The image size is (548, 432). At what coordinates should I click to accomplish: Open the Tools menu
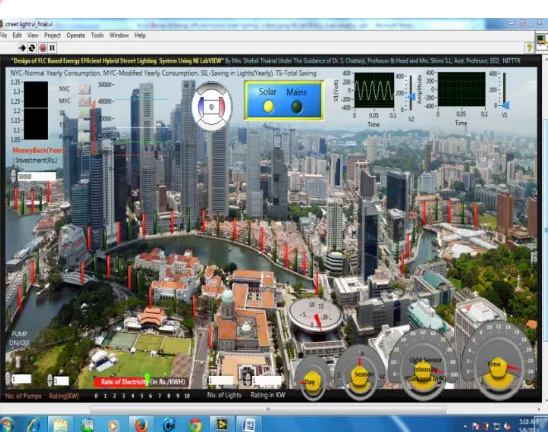coord(97,35)
